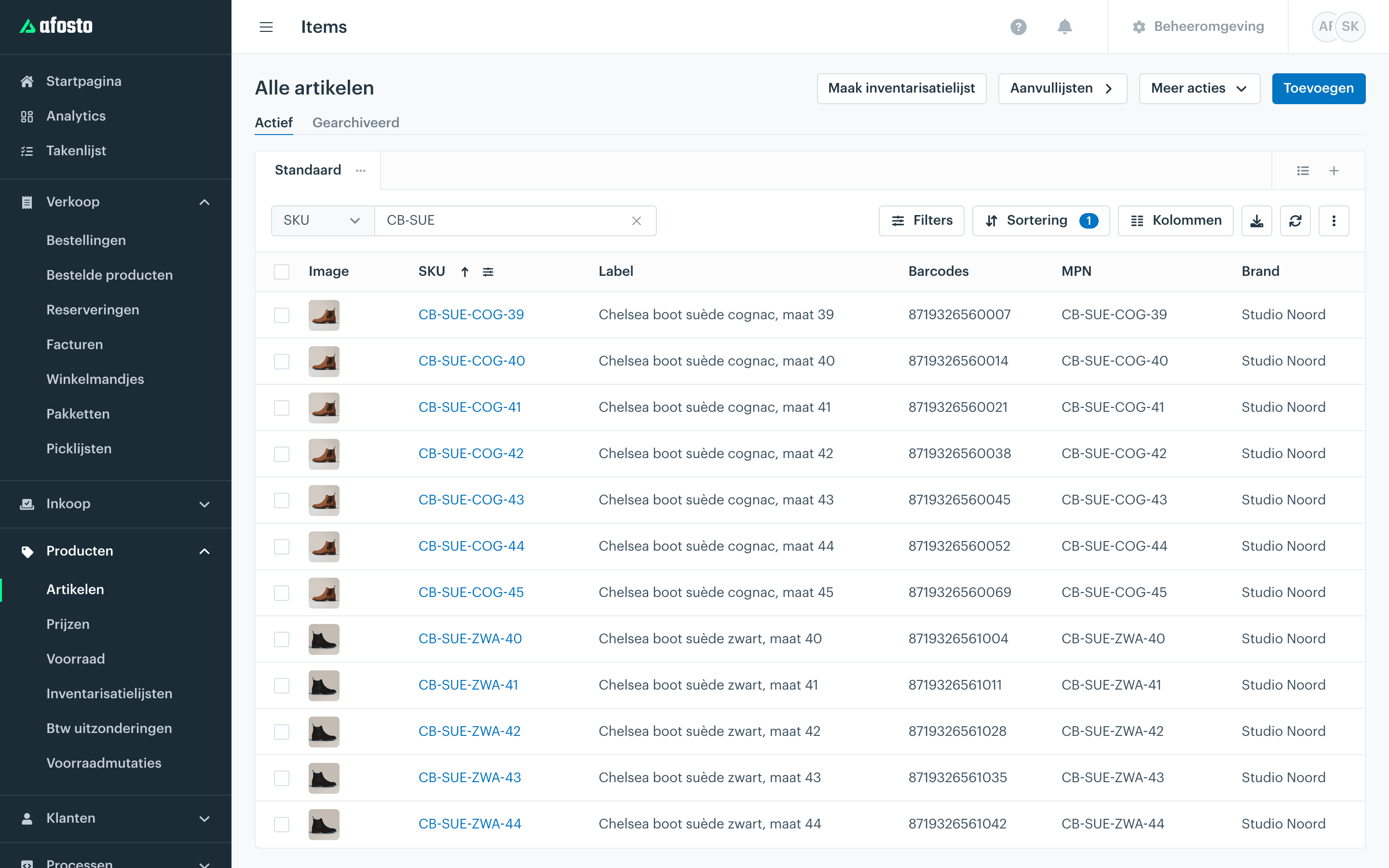The height and width of the screenshot is (868, 1389).
Task: Tick checkbox for CB-SUE-ZWA-40 row
Action: click(x=281, y=639)
